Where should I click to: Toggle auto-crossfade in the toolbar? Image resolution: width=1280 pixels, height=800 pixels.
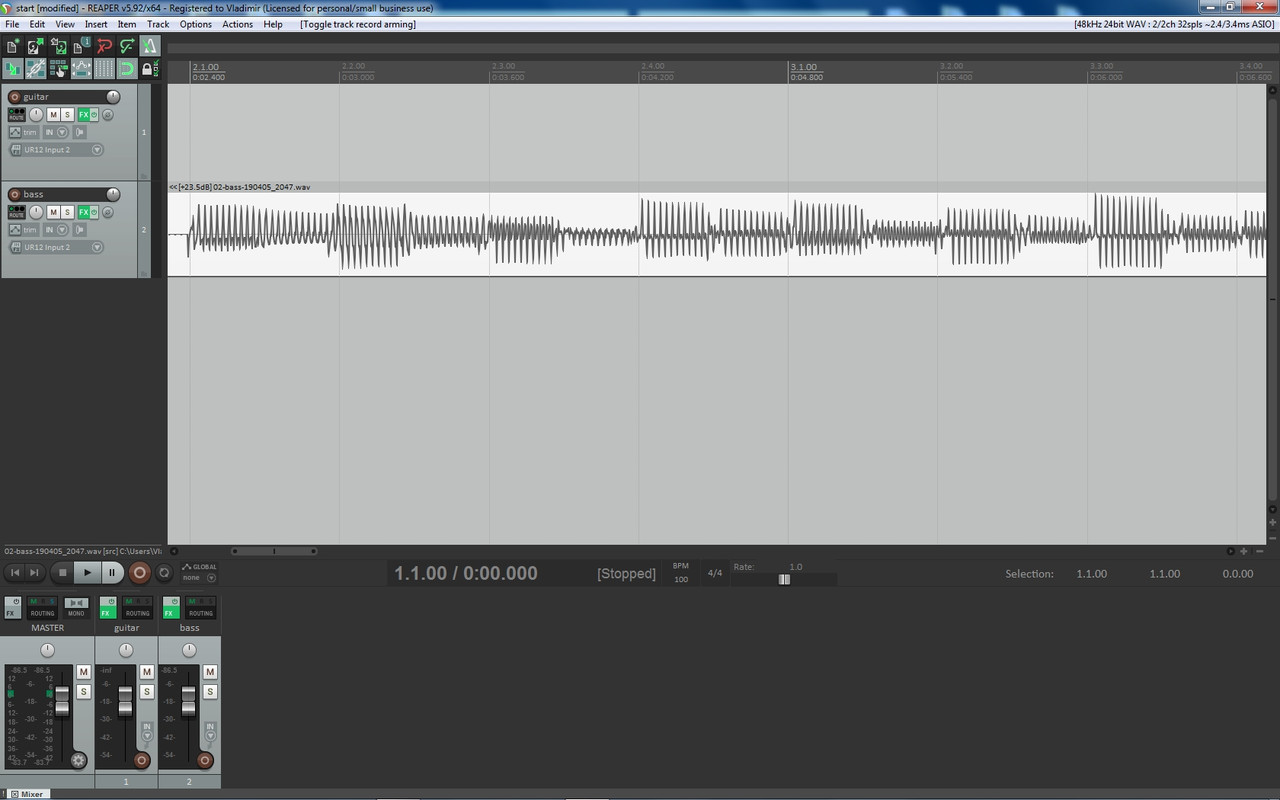point(13,69)
